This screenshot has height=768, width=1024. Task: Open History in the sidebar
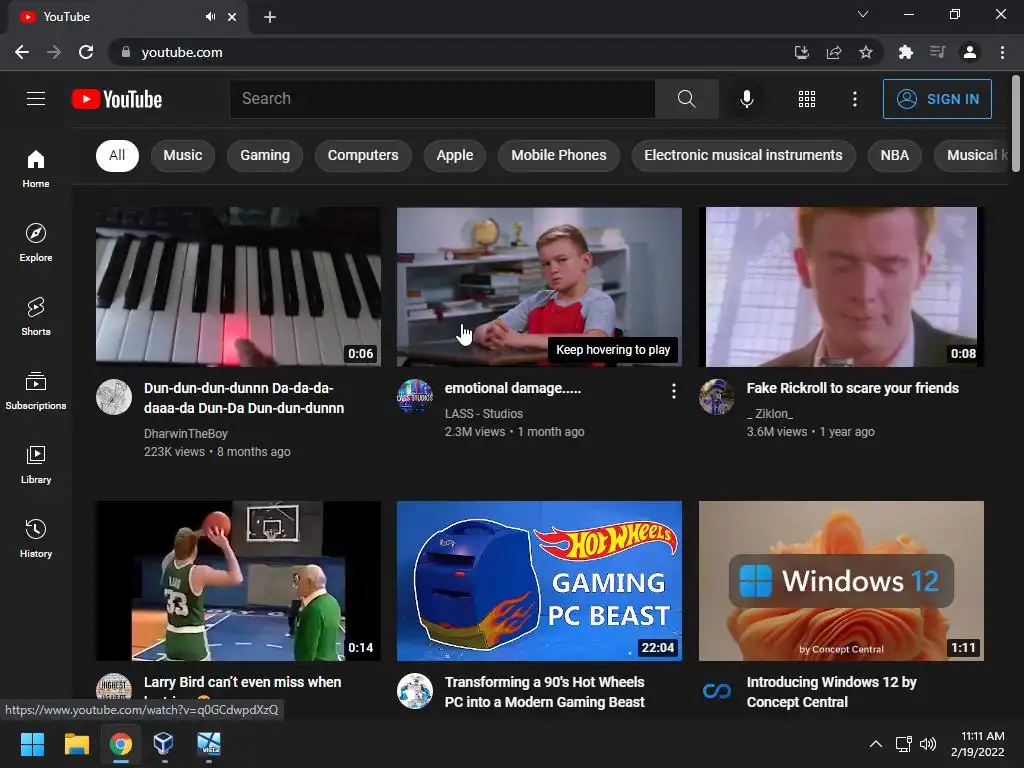[x=36, y=539]
